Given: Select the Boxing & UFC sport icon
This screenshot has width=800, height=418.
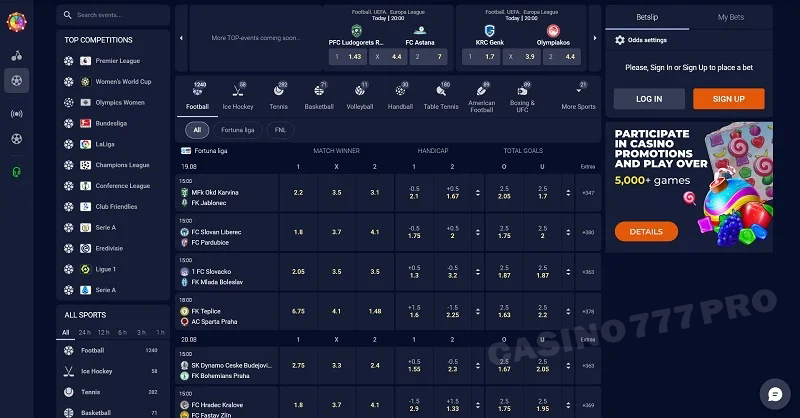Looking at the screenshot, I should (522, 90).
